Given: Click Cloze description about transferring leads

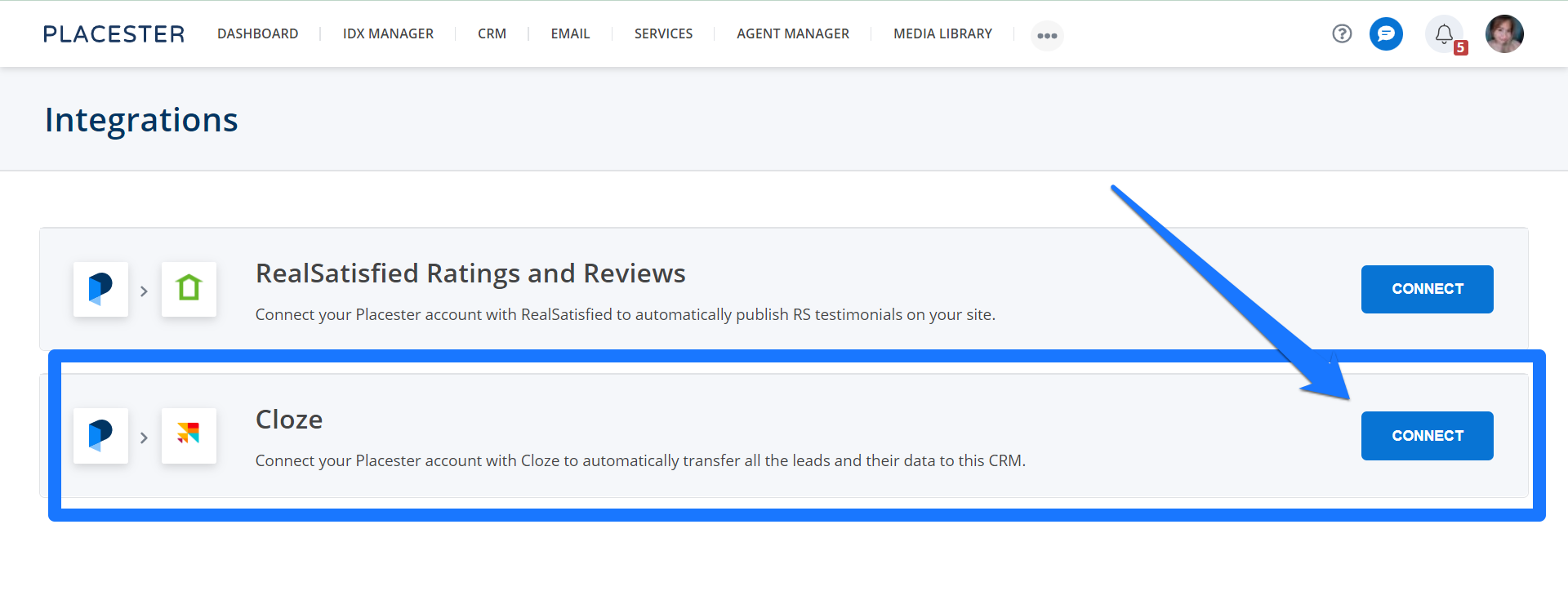Looking at the screenshot, I should [x=640, y=460].
